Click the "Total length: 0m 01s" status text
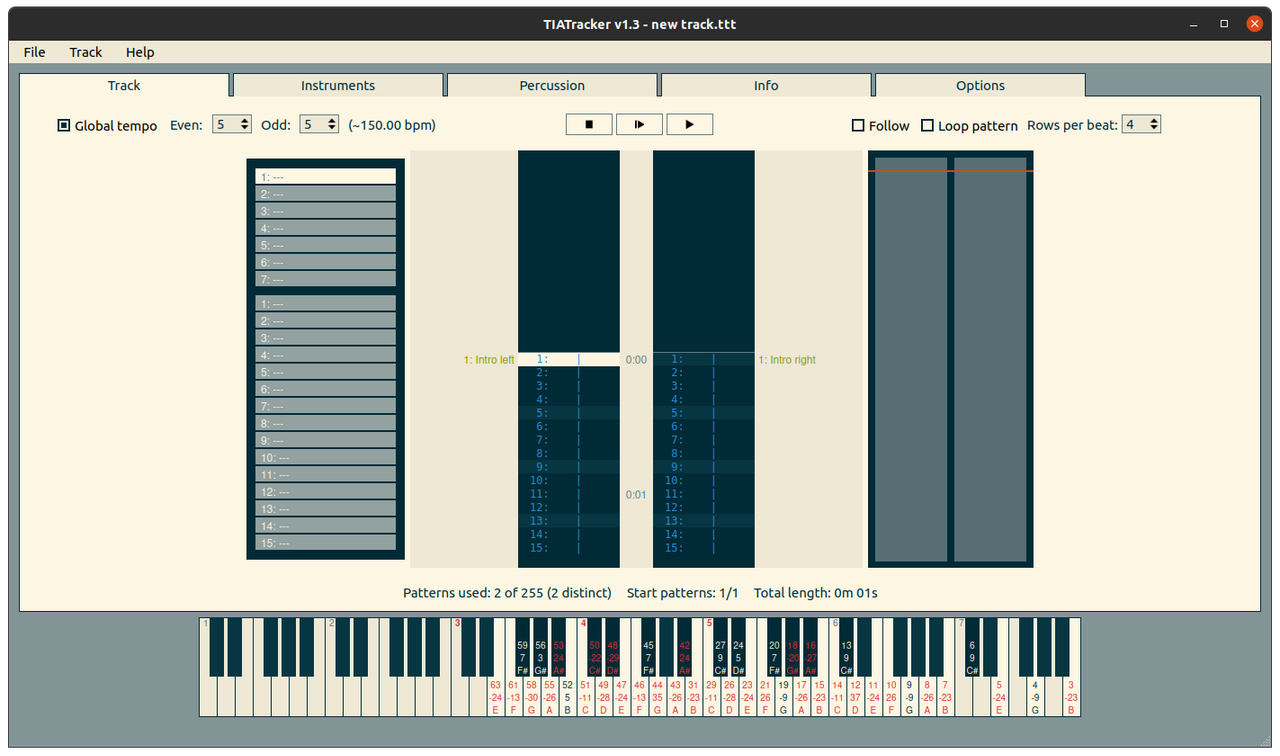Viewport: 1280px width, 756px height. (816, 593)
